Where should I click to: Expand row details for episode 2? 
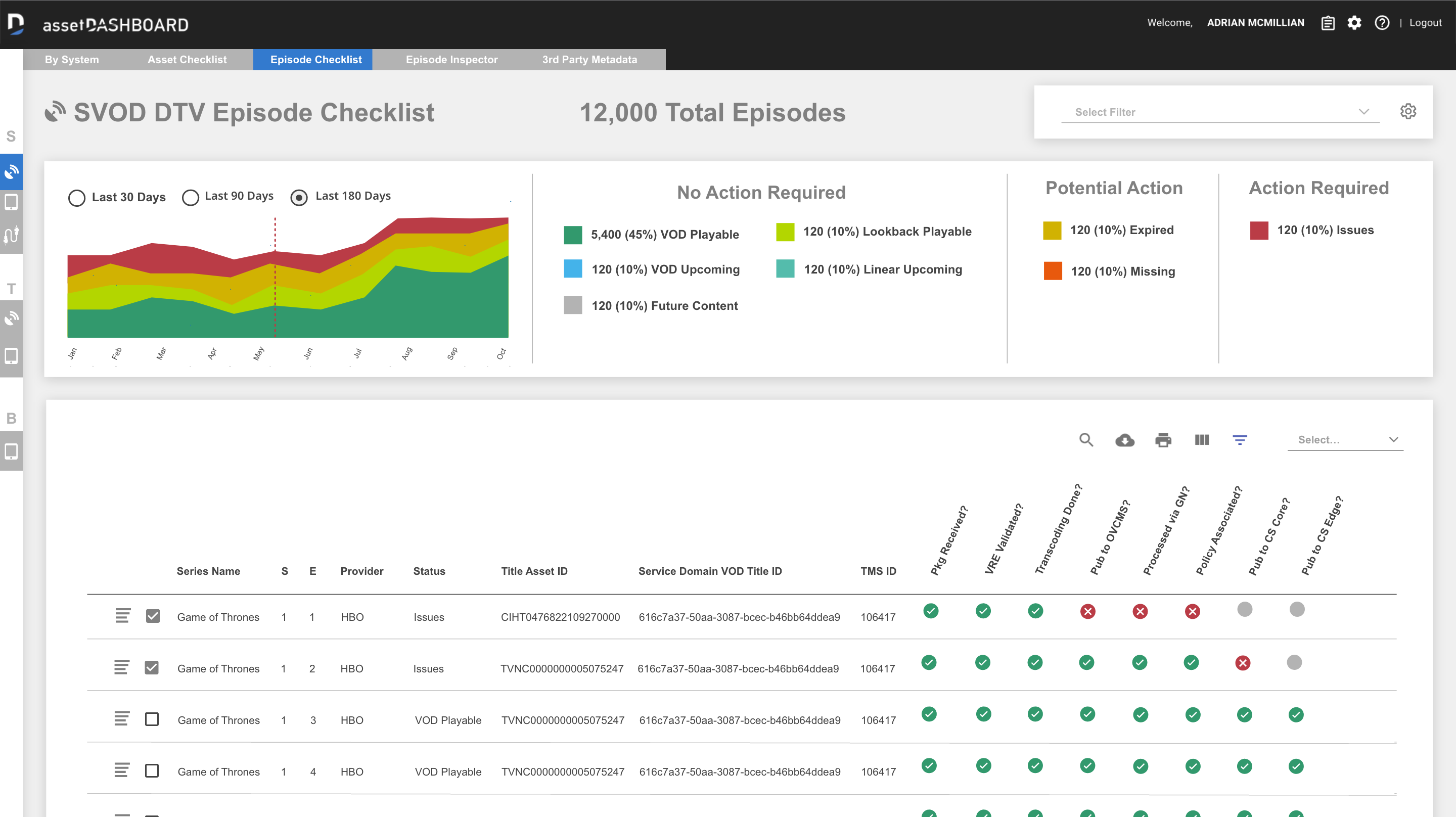click(121, 667)
